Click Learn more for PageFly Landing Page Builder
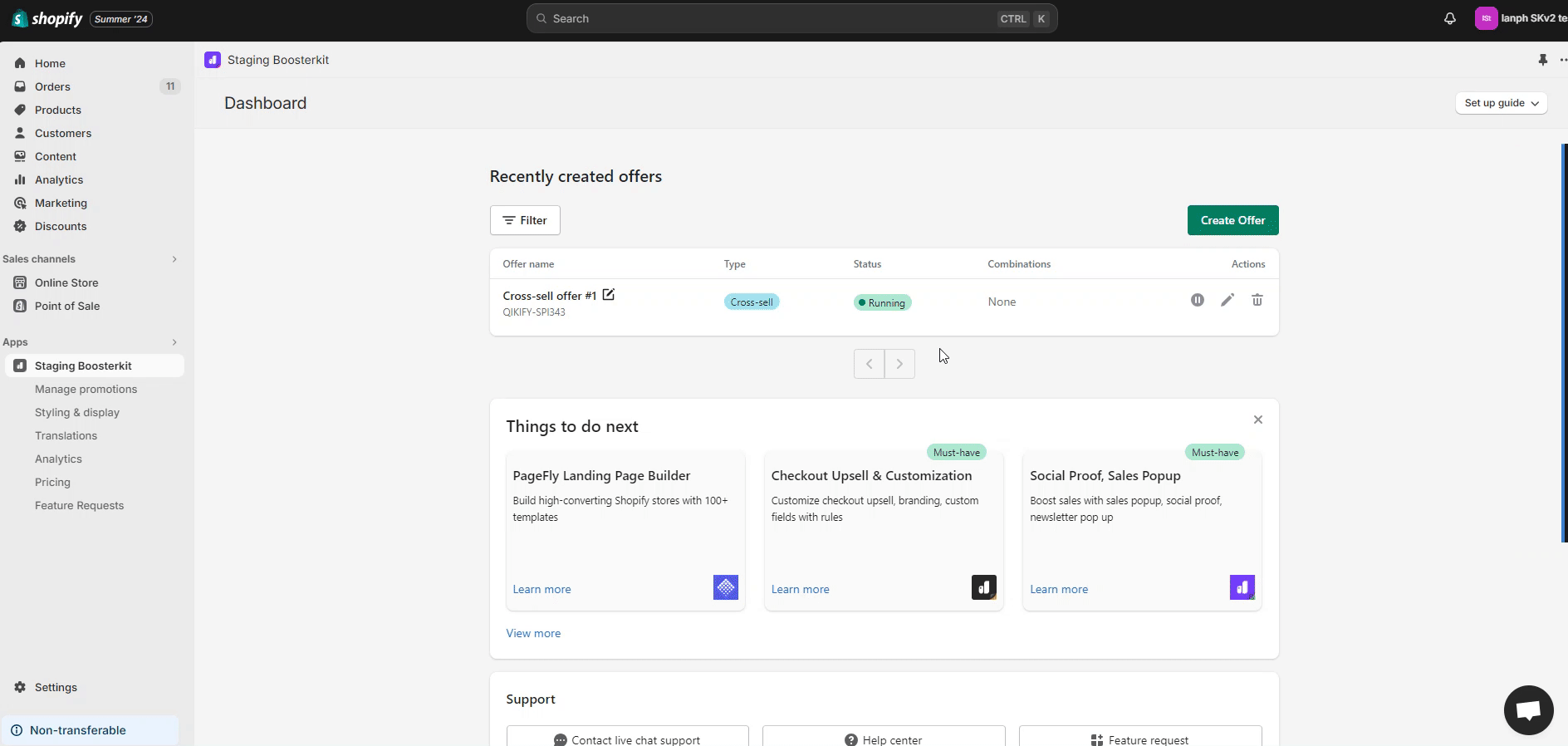This screenshot has width=1568, height=746. (541, 589)
